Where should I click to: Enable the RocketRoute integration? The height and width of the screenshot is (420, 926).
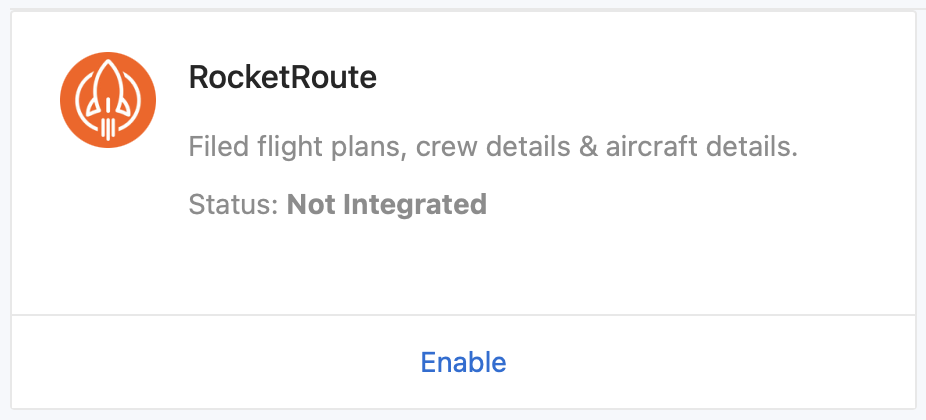click(463, 362)
